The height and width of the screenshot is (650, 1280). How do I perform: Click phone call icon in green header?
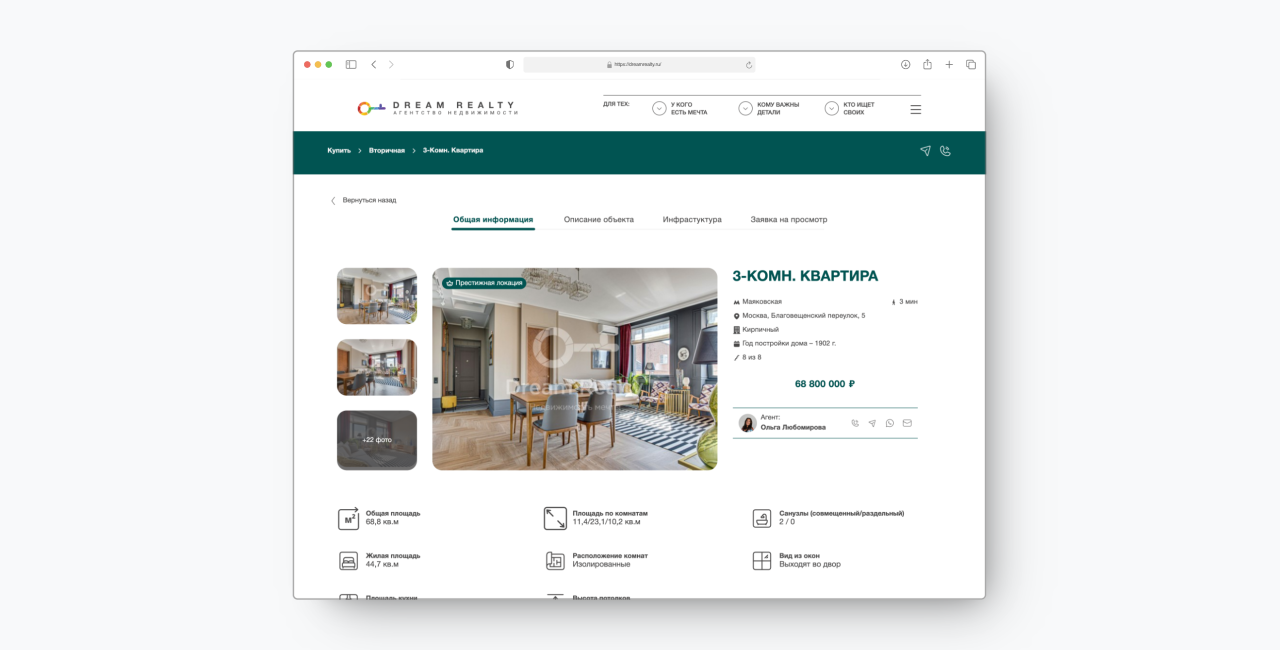[x=945, y=151]
